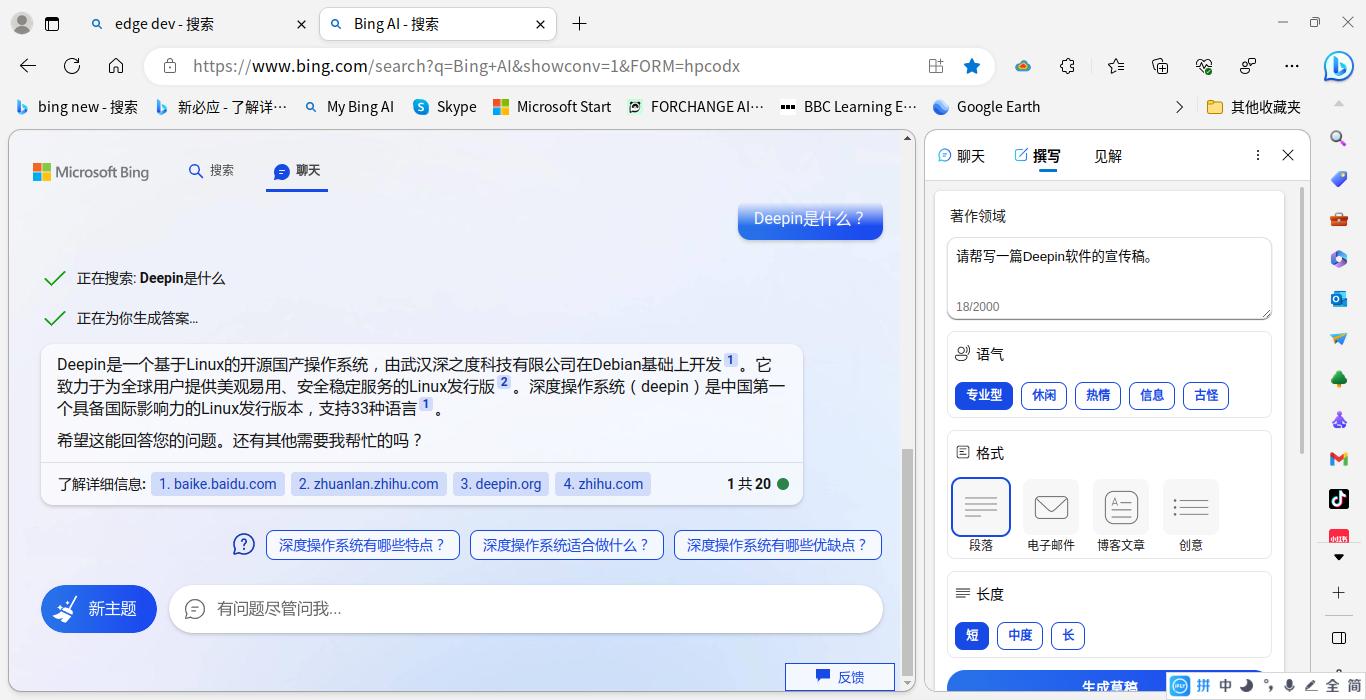Click the address bar URL
Viewport: 1366px width, 700px height.
466,66
